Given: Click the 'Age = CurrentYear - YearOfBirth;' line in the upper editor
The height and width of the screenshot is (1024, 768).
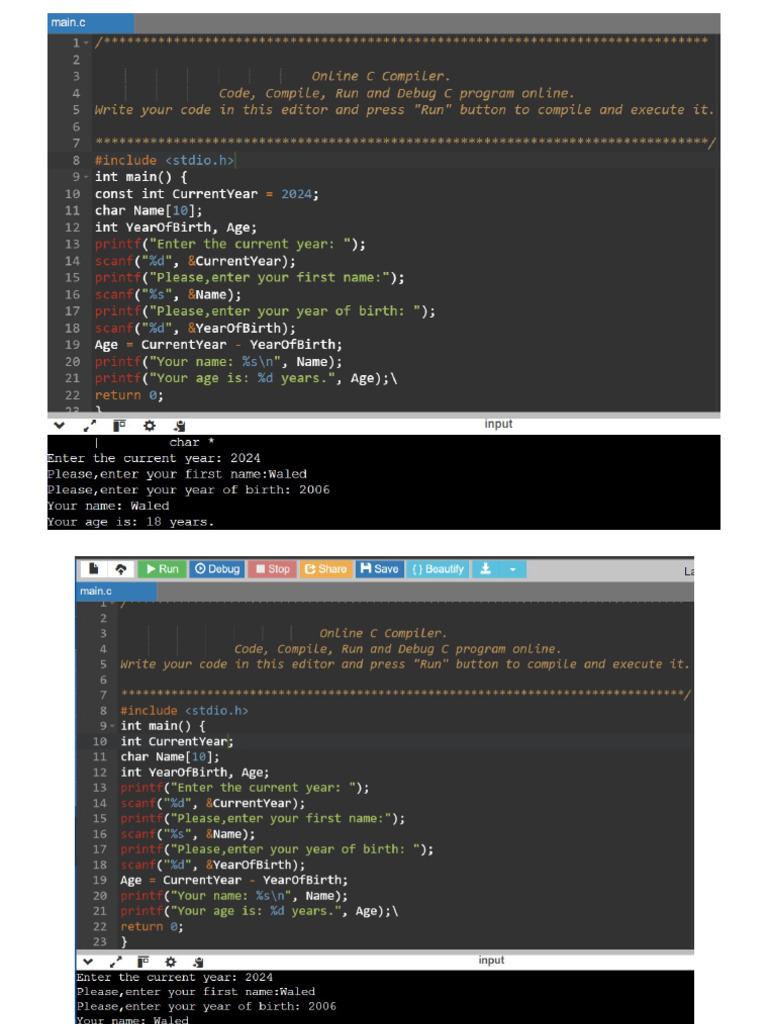Looking at the screenshot, I should point(218,345).
